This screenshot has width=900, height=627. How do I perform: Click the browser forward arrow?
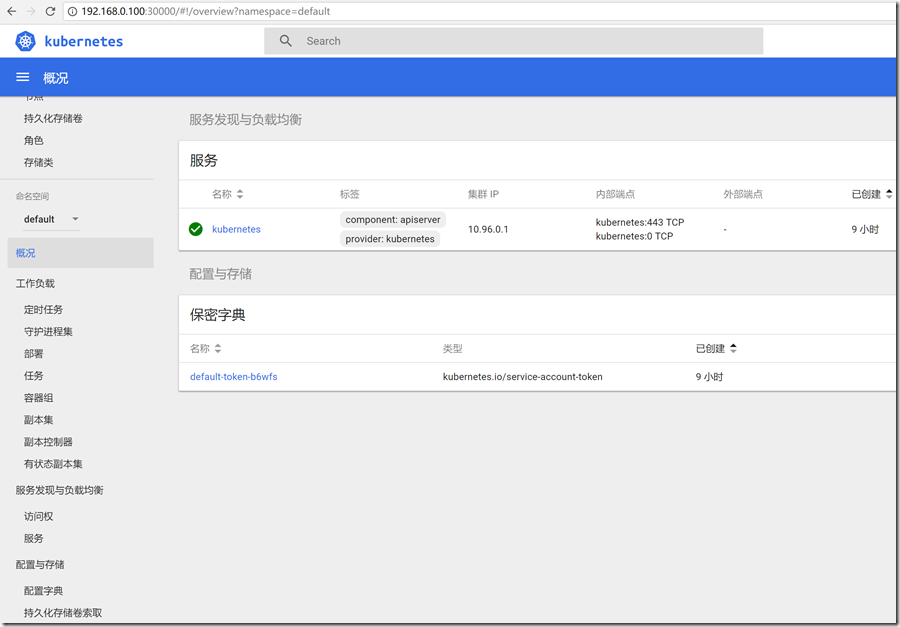pos(31,11)
